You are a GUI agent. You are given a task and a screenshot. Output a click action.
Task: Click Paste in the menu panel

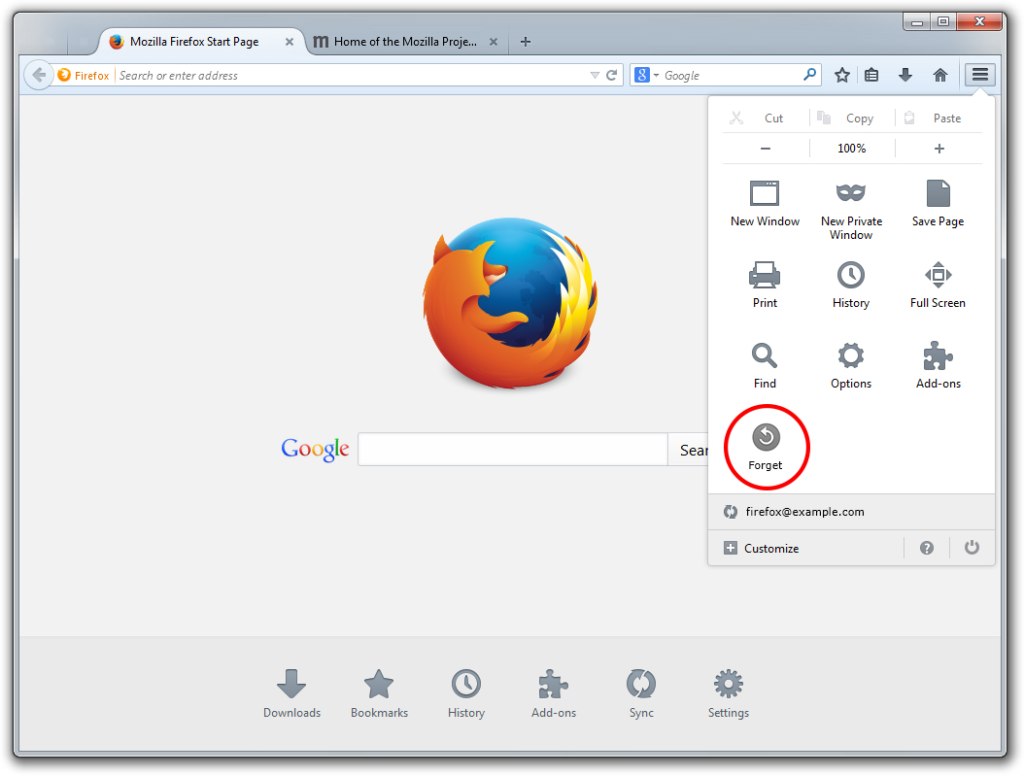[x=939, y=118]
